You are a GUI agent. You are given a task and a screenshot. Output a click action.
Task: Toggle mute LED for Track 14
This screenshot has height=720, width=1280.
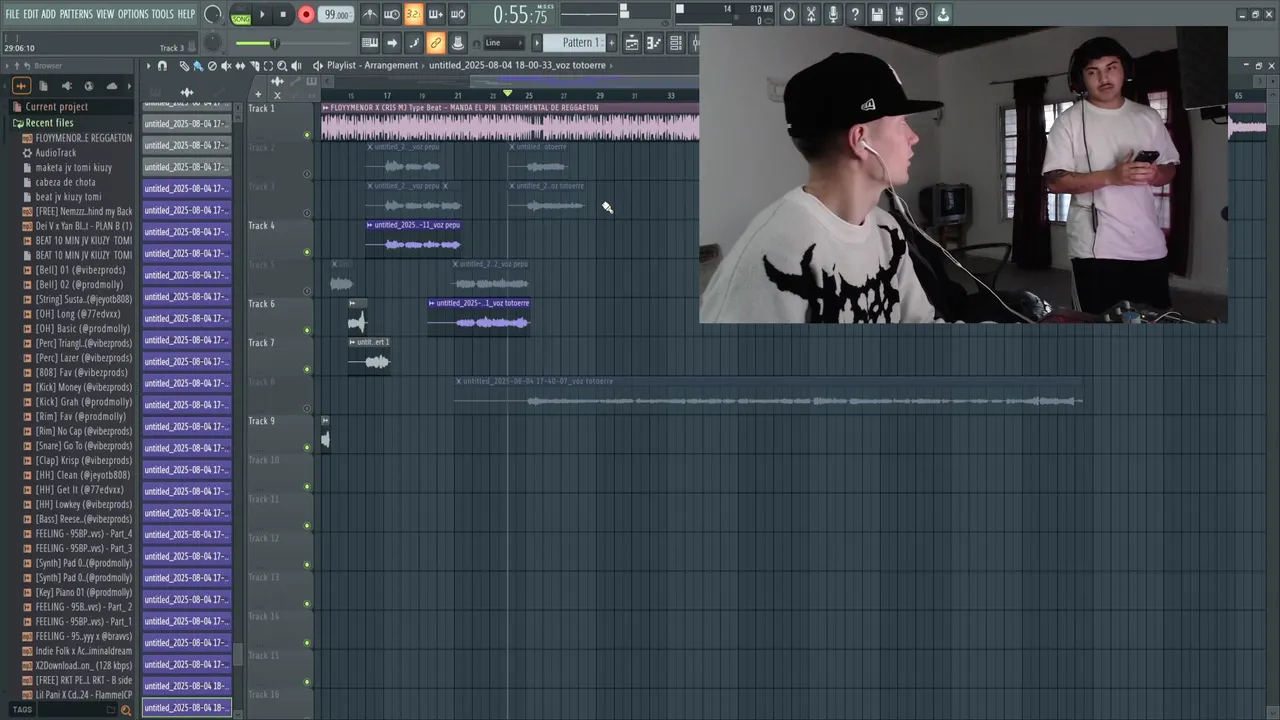[x=307, y=643]
